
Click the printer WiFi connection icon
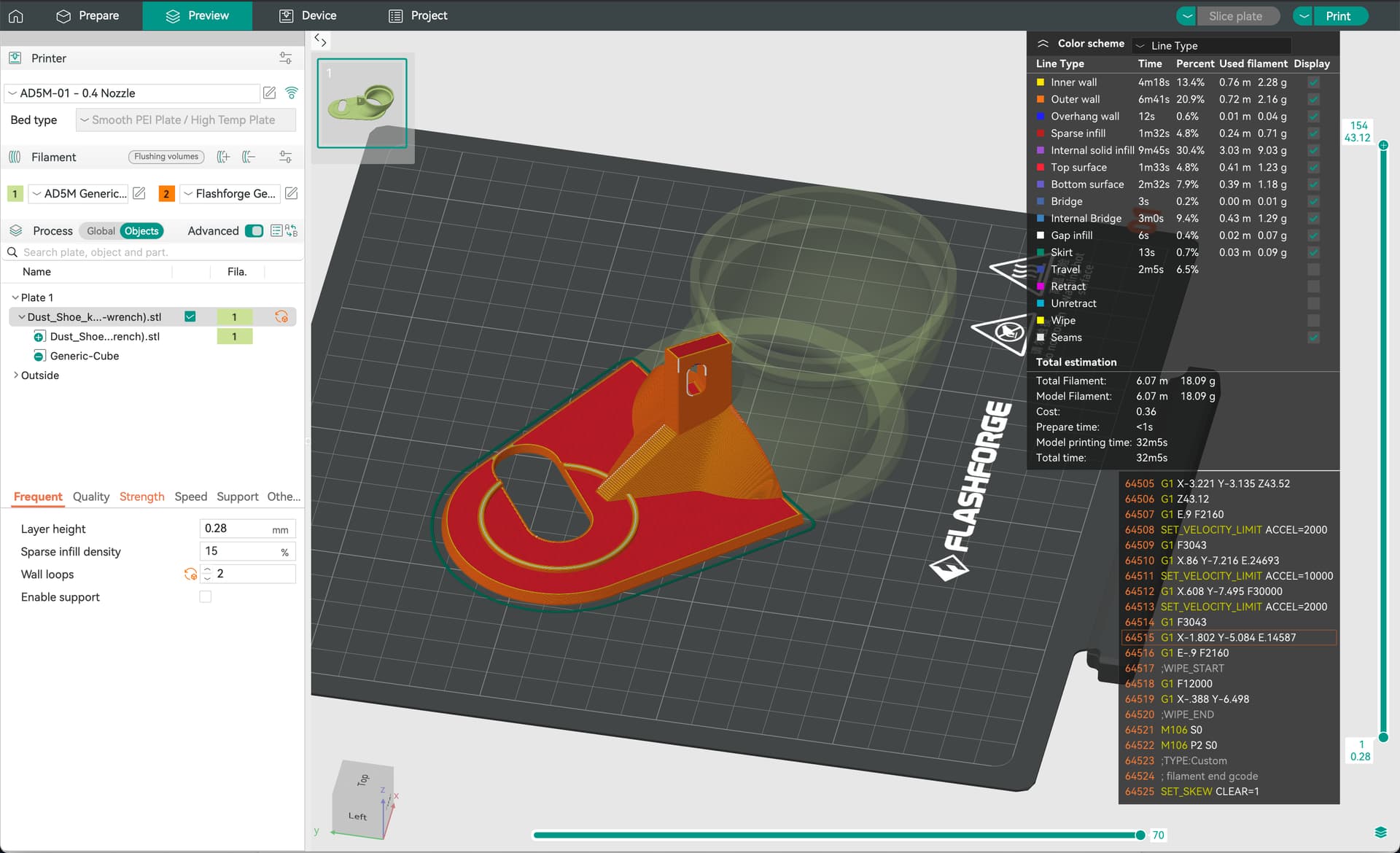(292, 93)
